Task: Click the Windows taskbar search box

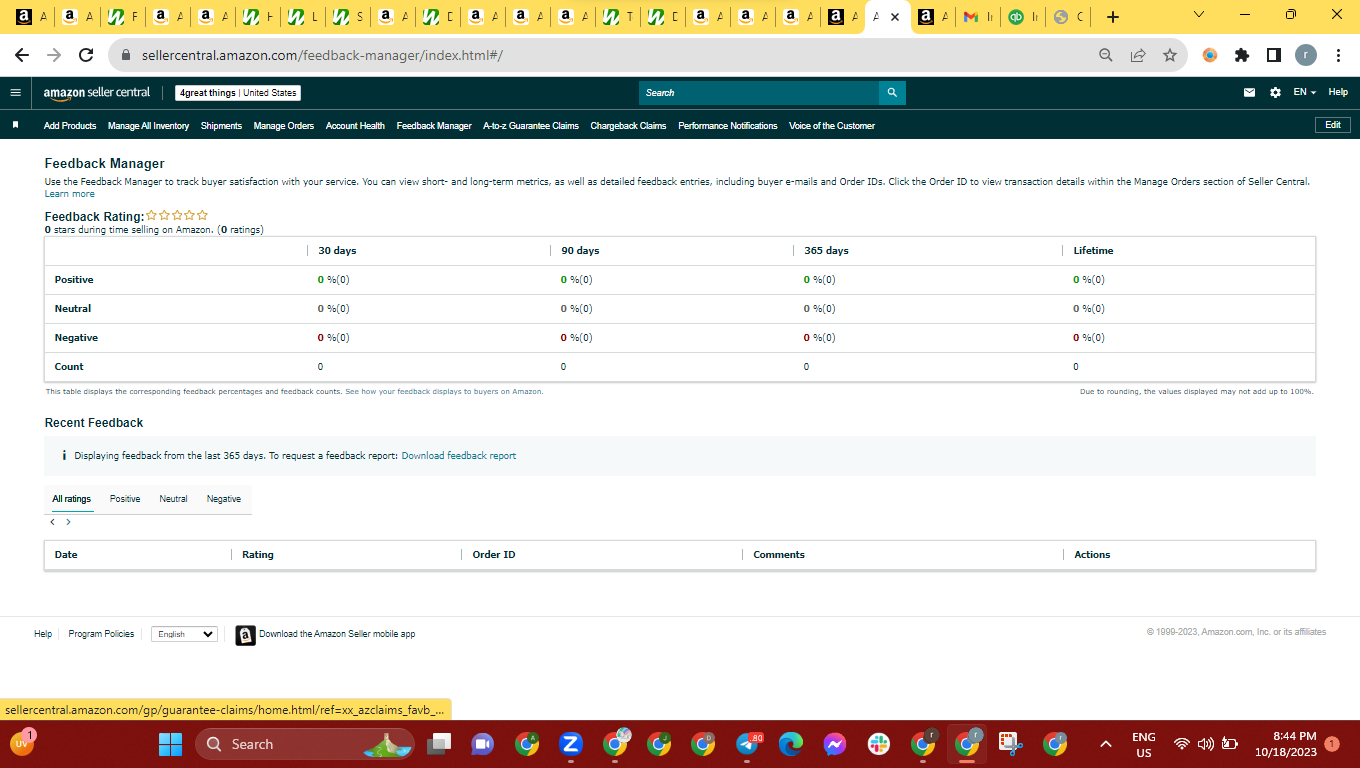Action: pyautogui.click(x=303, y=744)
